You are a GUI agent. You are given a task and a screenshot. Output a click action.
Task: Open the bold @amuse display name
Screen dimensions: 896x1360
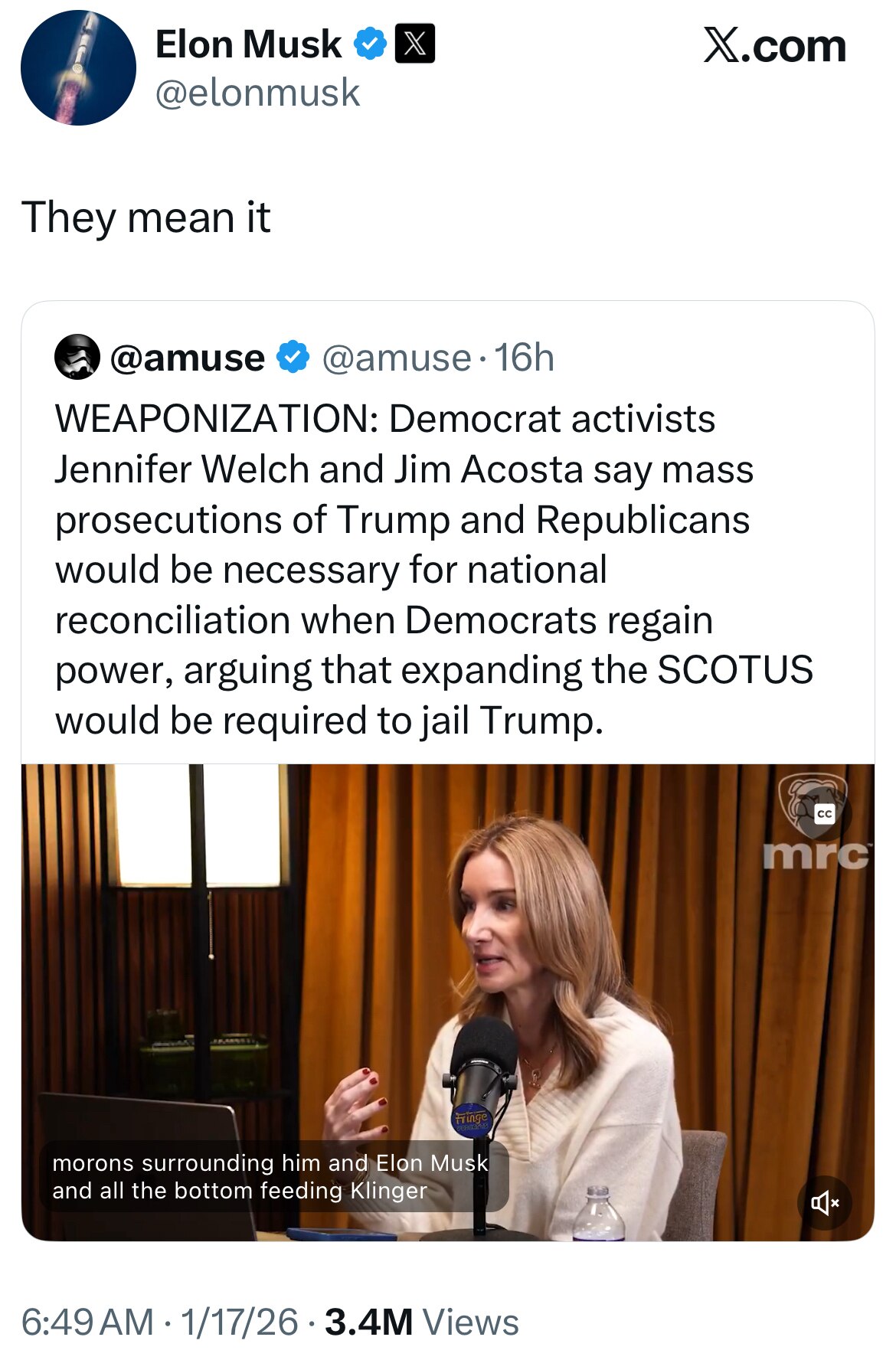[x=188, y=358]
